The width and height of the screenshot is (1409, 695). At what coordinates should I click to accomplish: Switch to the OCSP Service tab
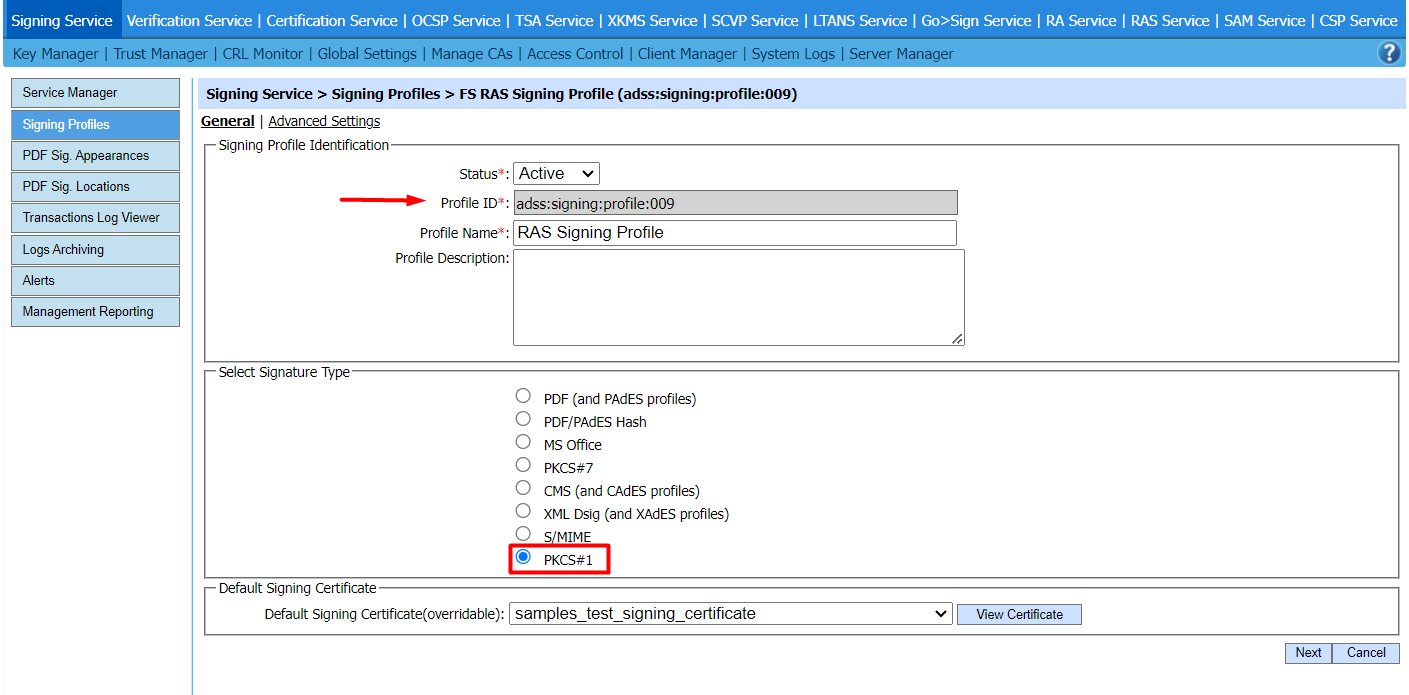click(456, 21)
